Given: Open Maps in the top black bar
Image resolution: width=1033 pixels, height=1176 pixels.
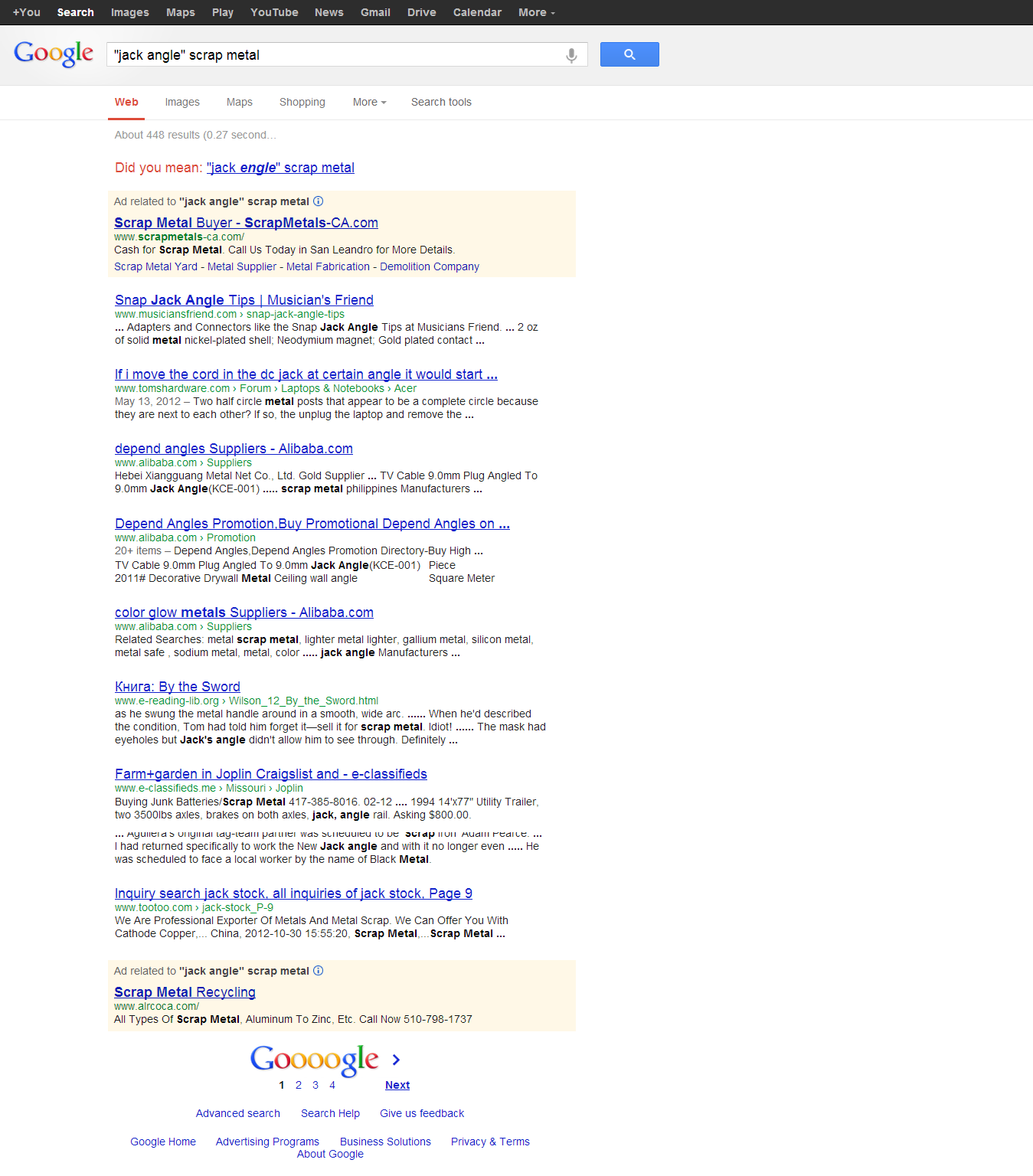Looking at the screenshot, I should pos(181,12).
